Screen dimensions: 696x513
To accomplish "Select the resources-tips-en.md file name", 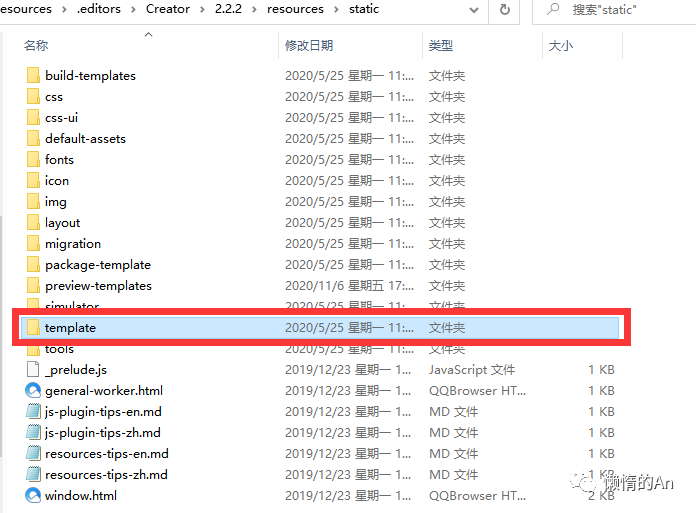I will (107, 454).
